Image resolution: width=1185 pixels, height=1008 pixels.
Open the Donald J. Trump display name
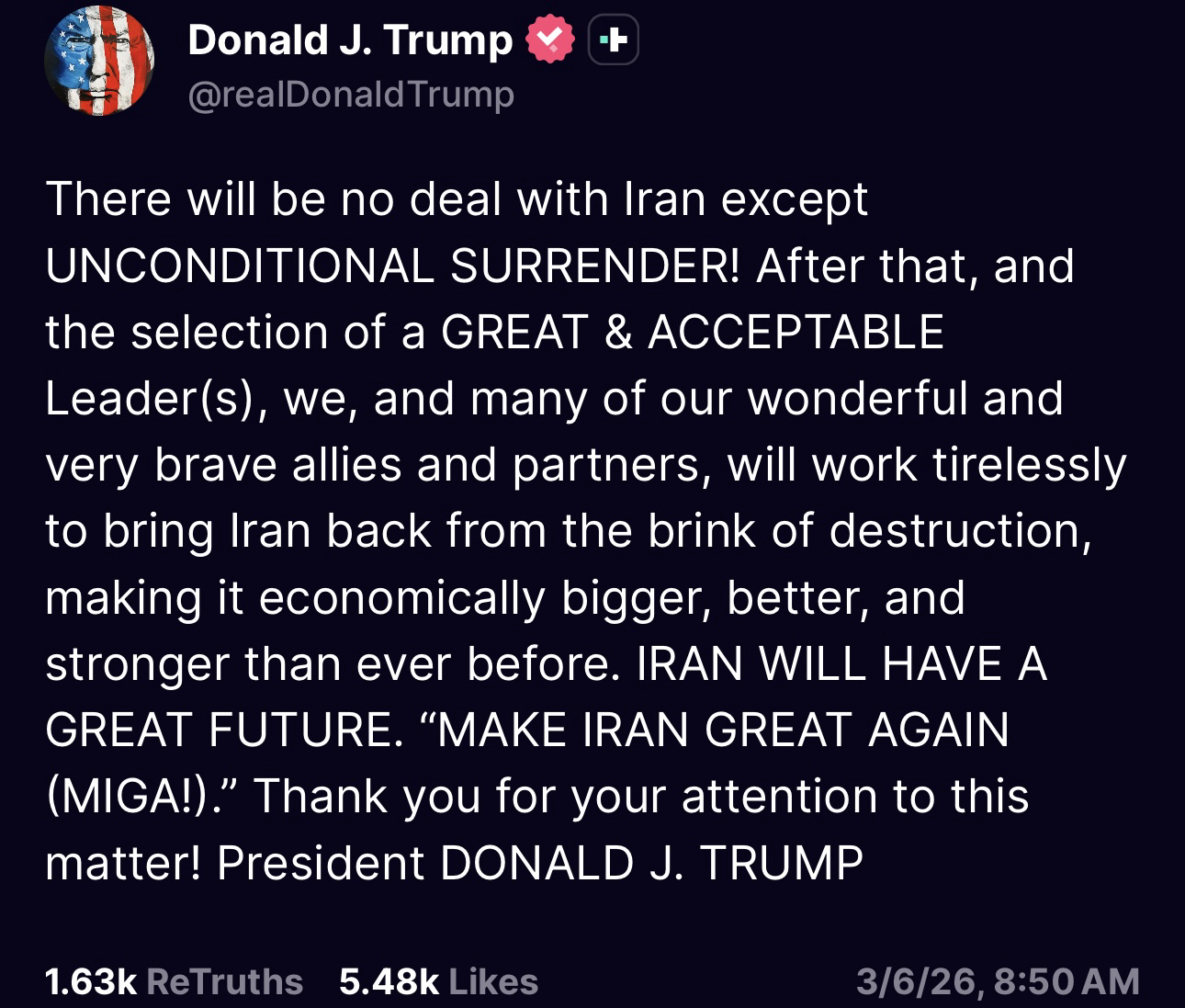point(350,40)
